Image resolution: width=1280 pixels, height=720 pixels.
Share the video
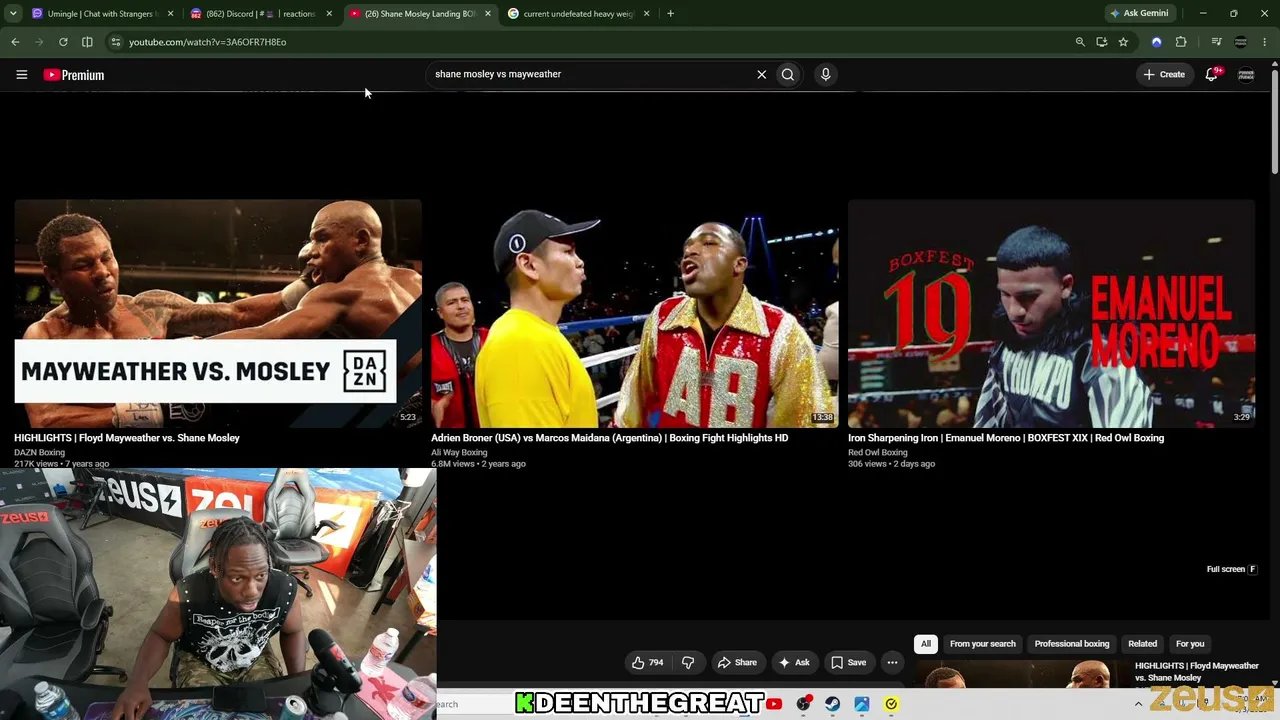[737, 662]
